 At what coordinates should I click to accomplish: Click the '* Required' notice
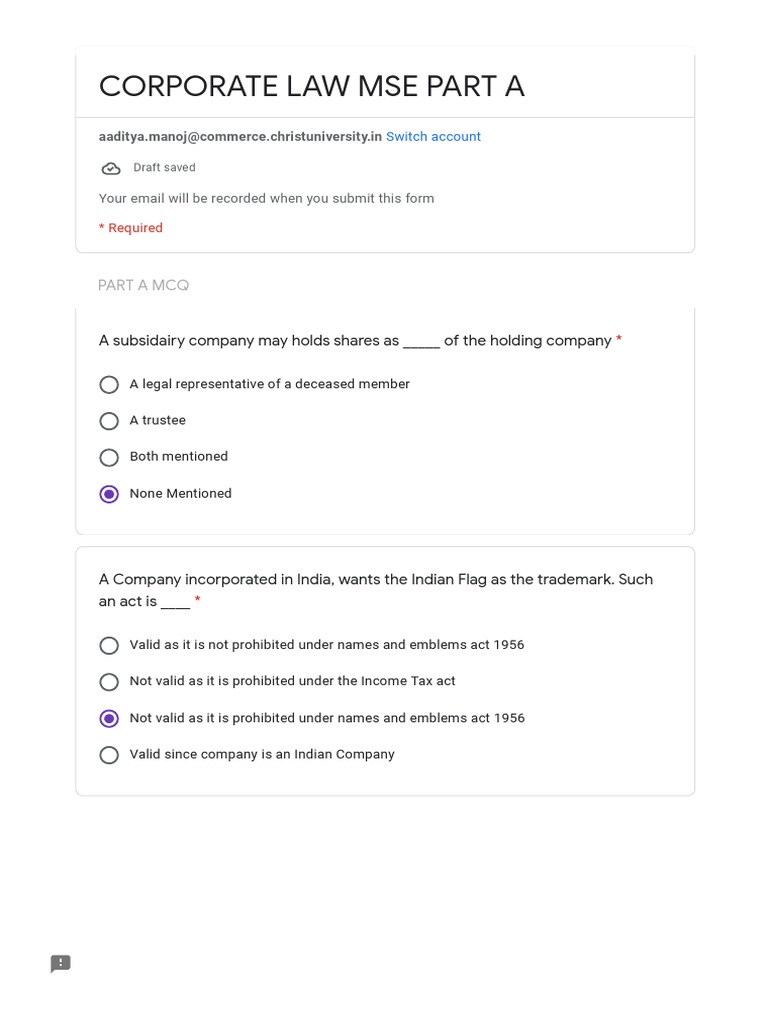pos(131,228)
